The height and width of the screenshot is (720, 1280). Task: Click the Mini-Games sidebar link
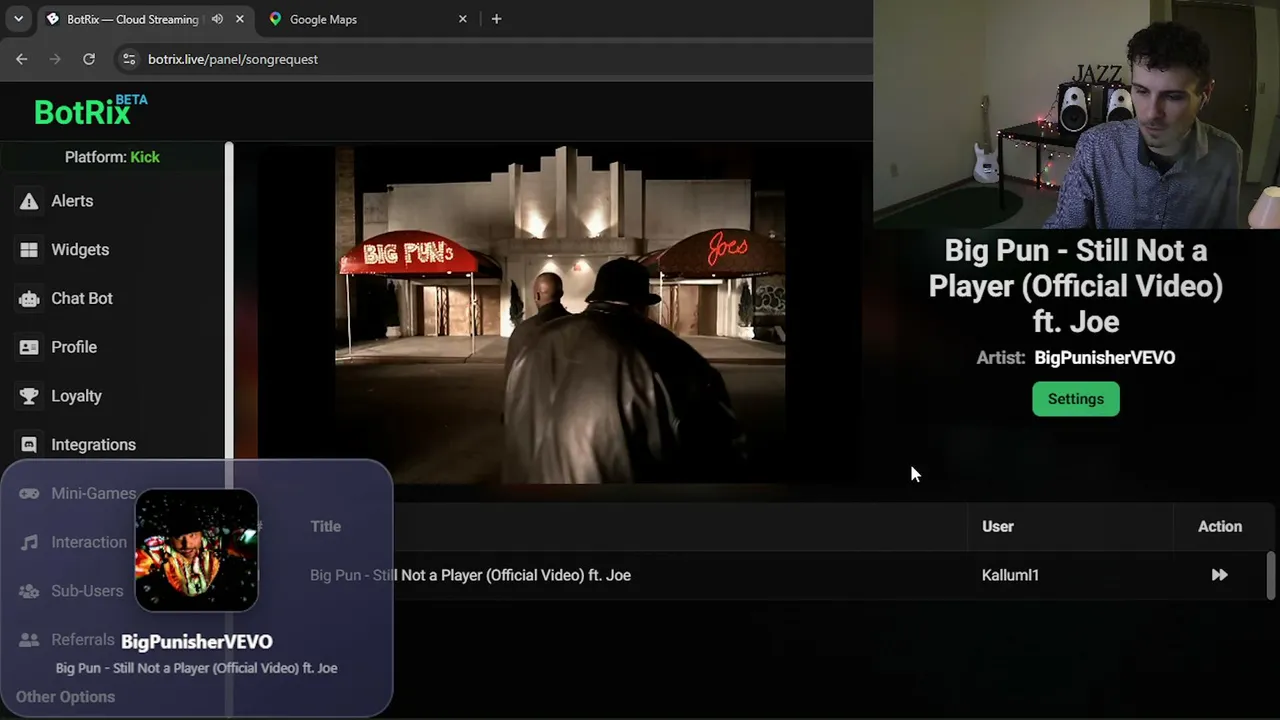(93, 493)
